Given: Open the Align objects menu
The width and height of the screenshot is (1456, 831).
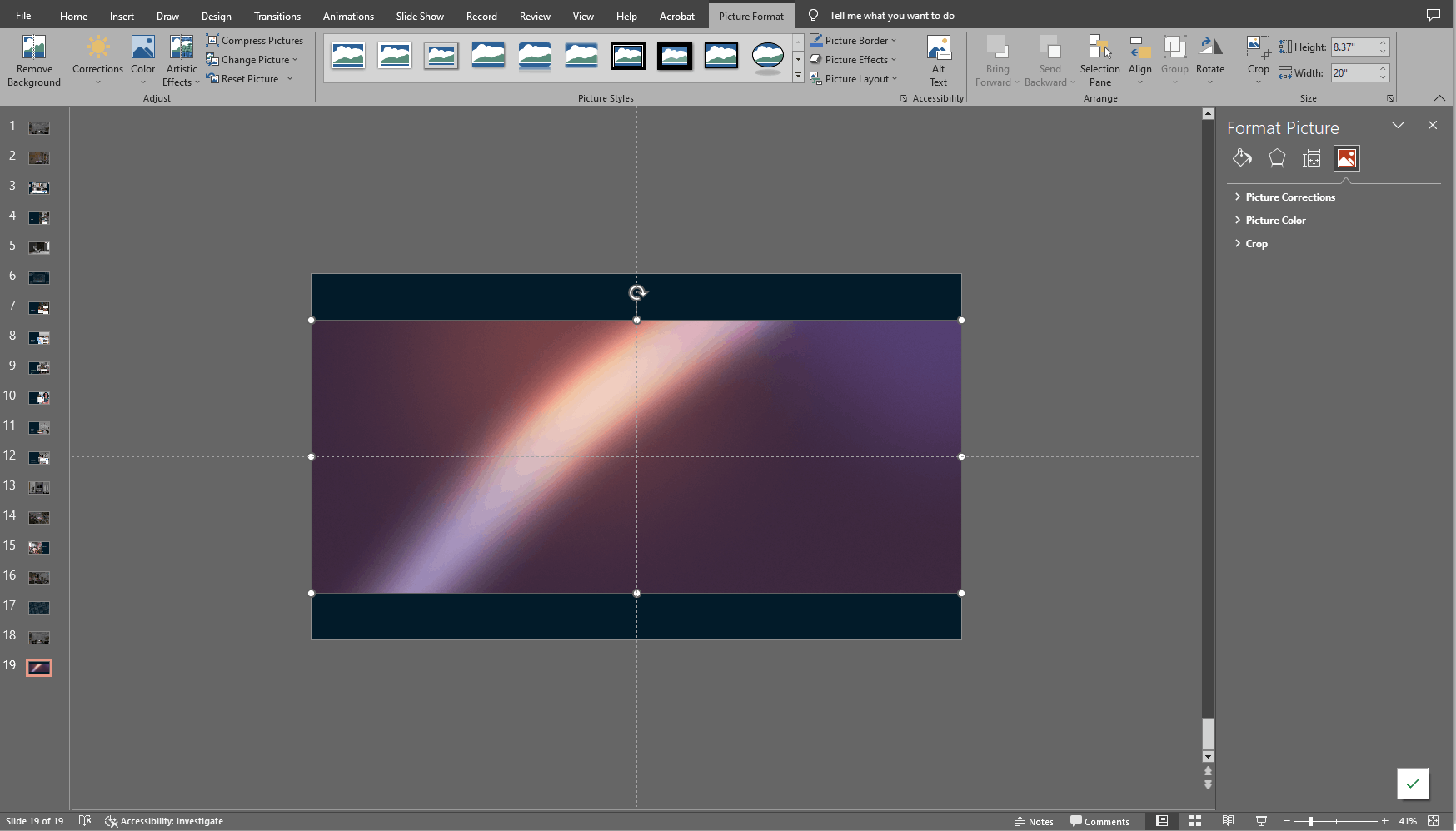Looking at the screenshot, I should coord(1139,61).
